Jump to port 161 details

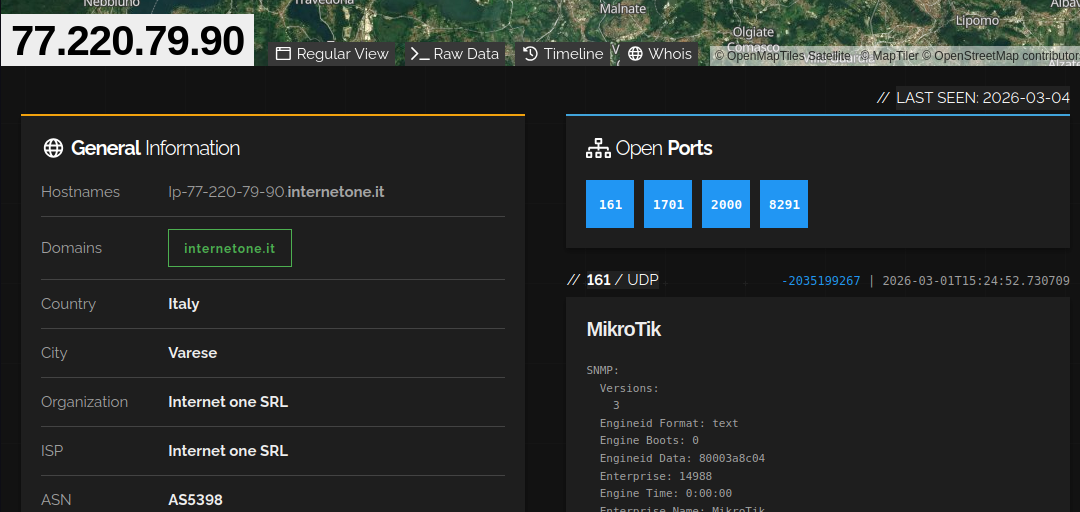610,204
